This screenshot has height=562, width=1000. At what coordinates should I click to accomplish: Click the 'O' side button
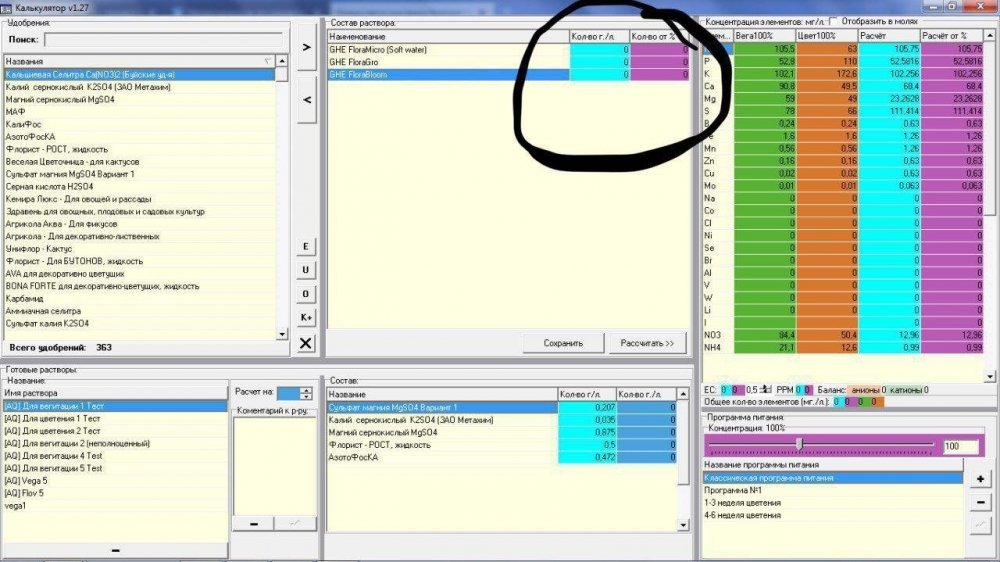click(x=305, y=294)
